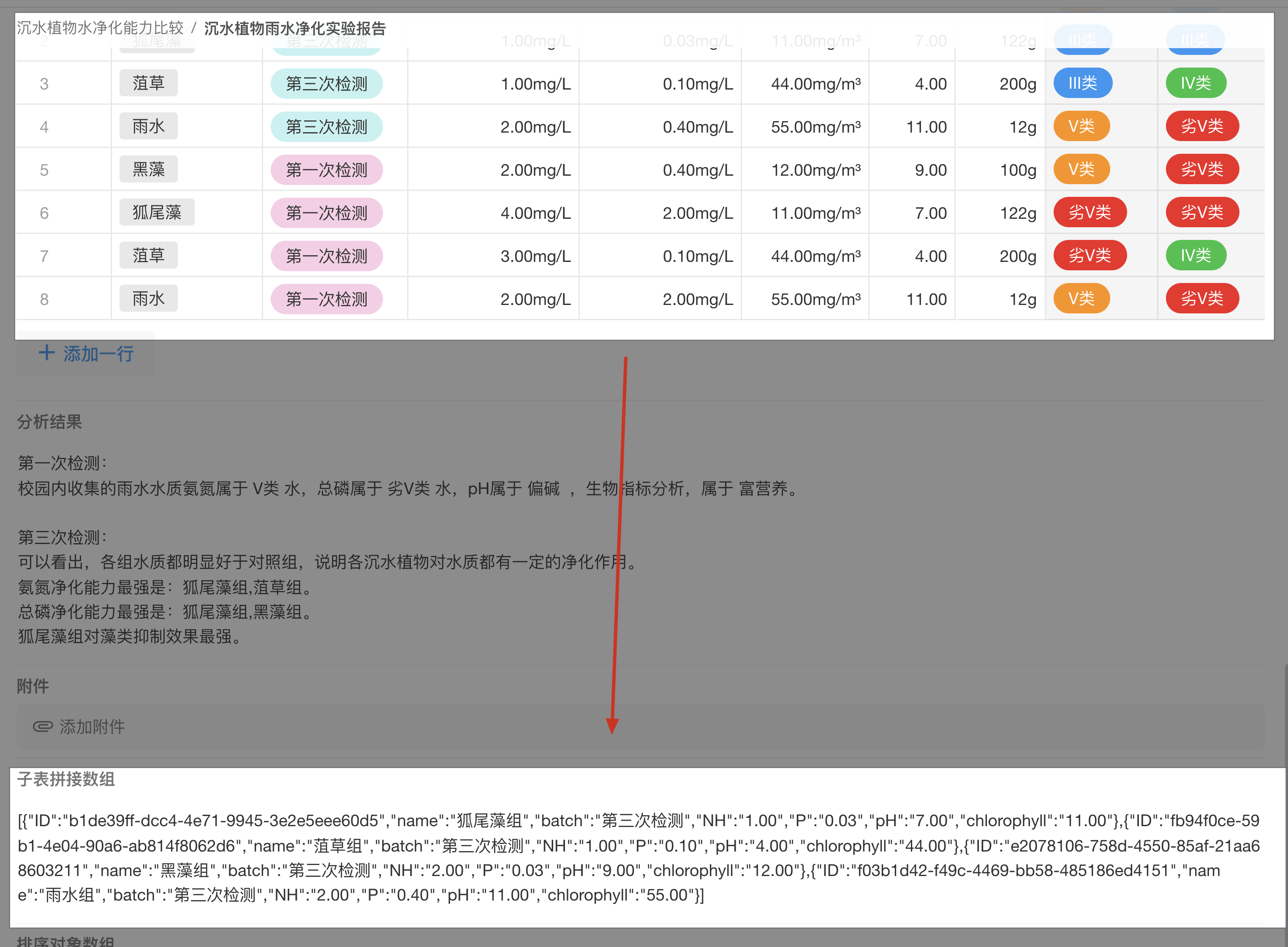Image resolution: width=1288 pixels, height=947 pixels.
Task: Click the 55.00mg/m³ chlorophyll value in row 4
Action: coord(815,127)
